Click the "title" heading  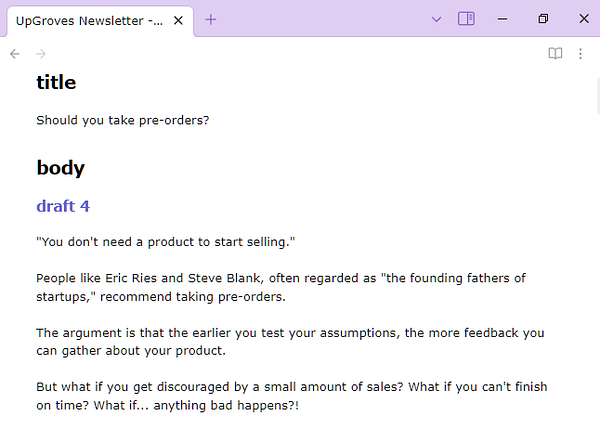pyautogui.click(x=56, y=83)
